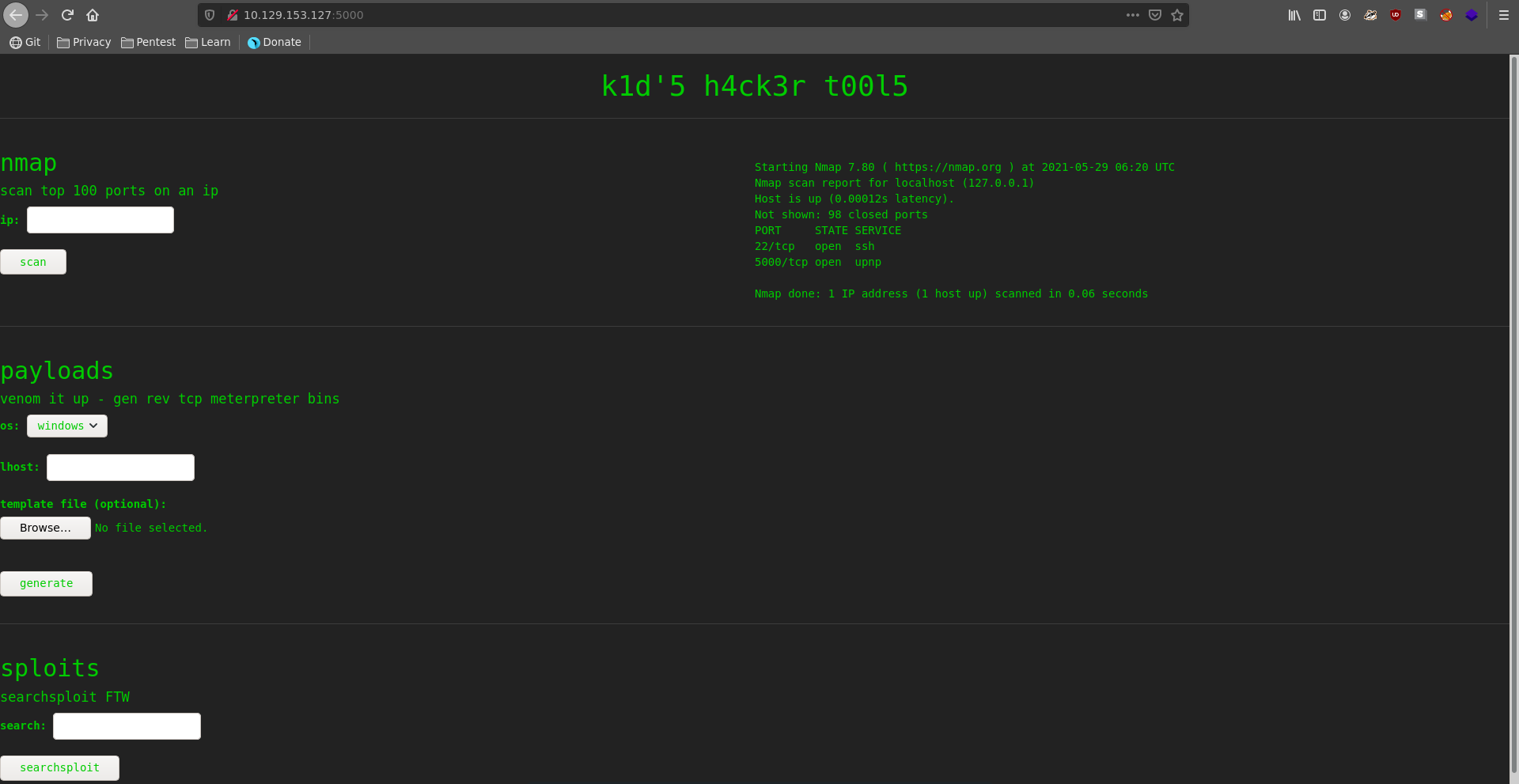Toggle the sidebar view

tap(1320, 15)
